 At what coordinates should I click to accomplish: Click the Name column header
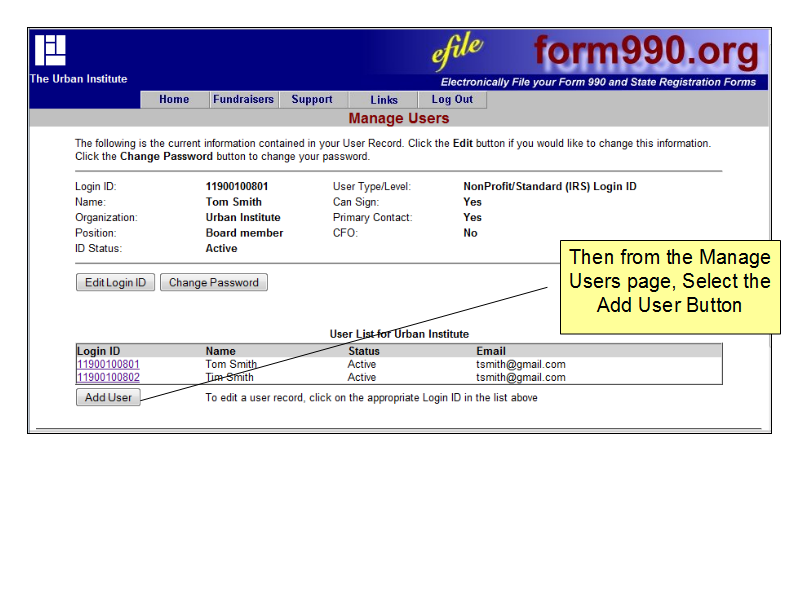[221, 351]
